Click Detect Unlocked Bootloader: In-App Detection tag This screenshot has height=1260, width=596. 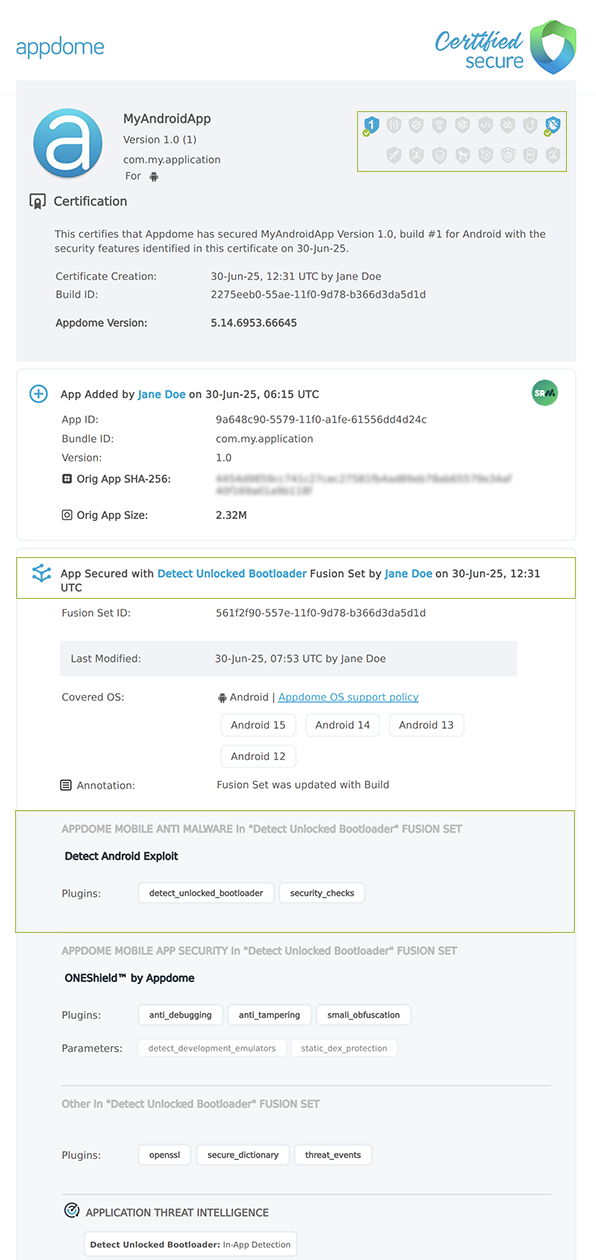(190, 1245)
